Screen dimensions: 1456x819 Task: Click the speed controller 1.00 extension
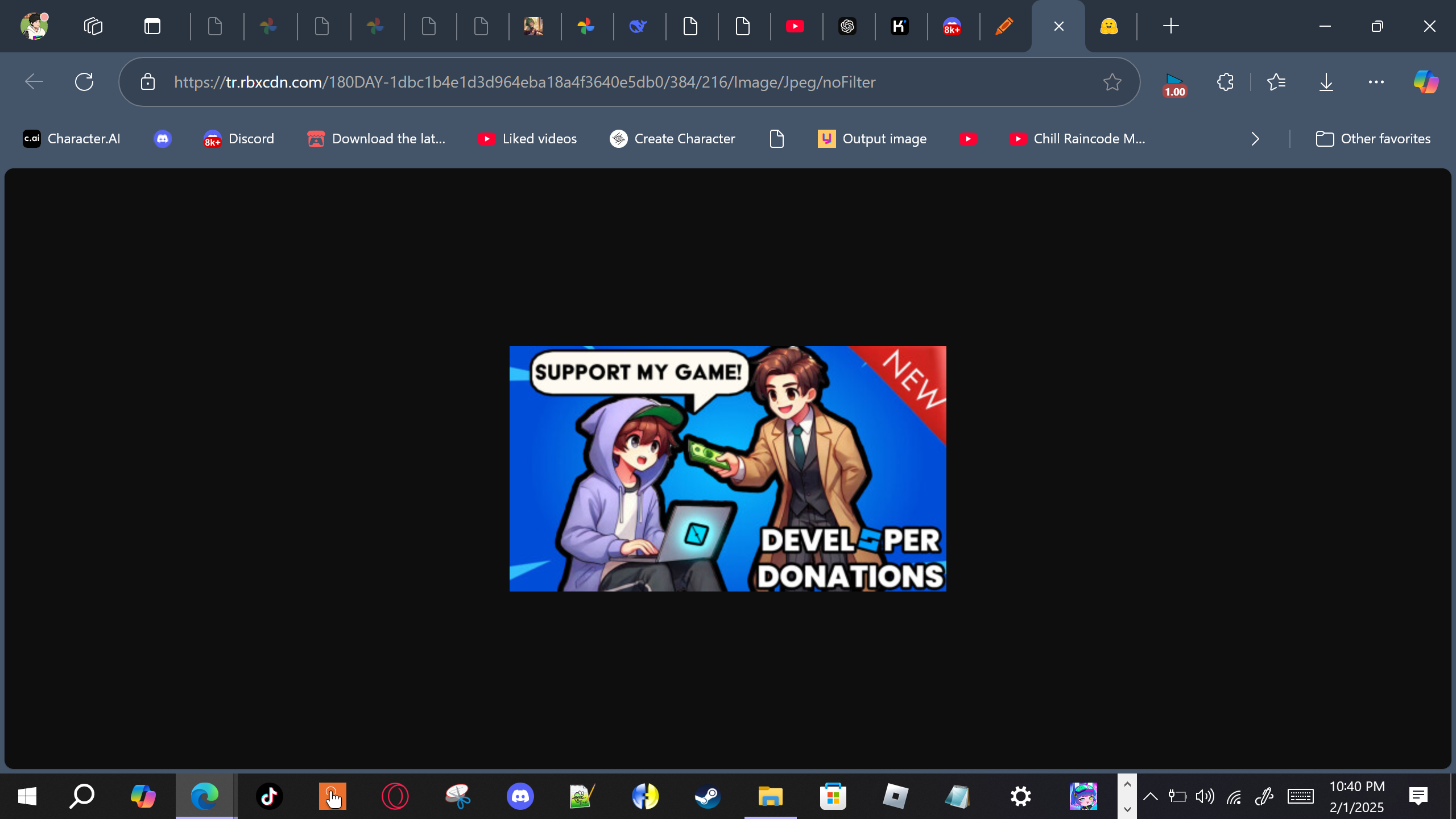coord(1174,84)
